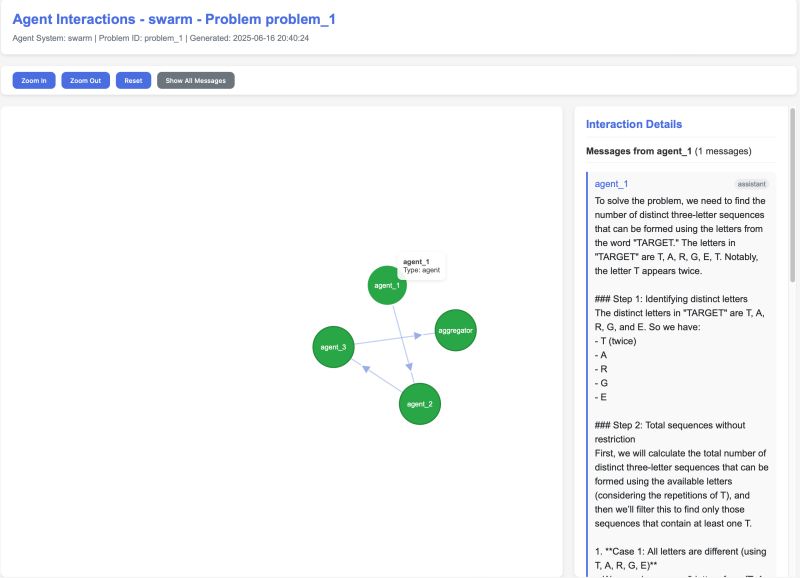
Task: Click the Interaction Details panel heading
Action: point(636,123)
